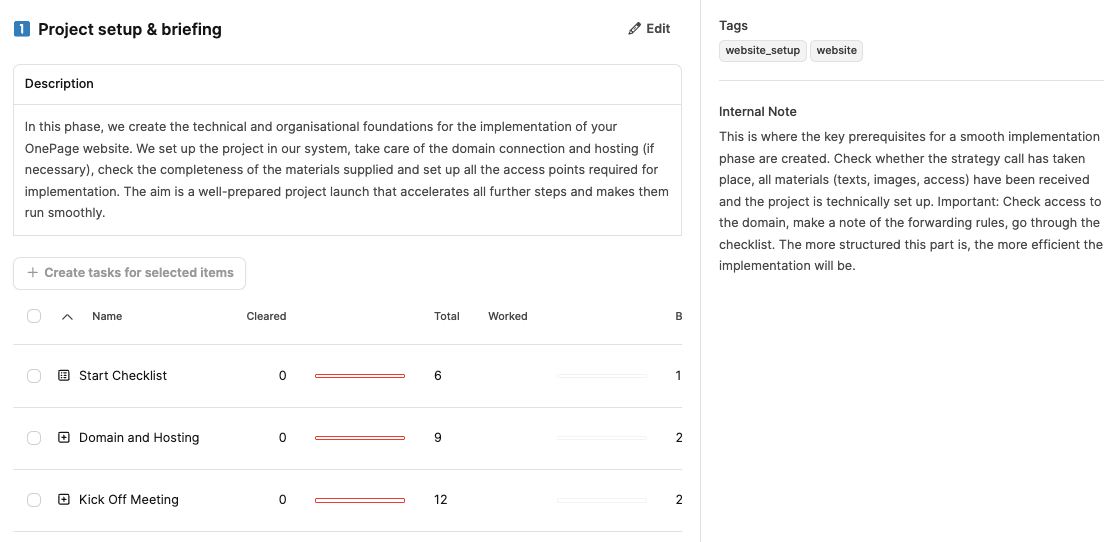Click the Description text box
1104x542 pixels.
pos(347,170)
